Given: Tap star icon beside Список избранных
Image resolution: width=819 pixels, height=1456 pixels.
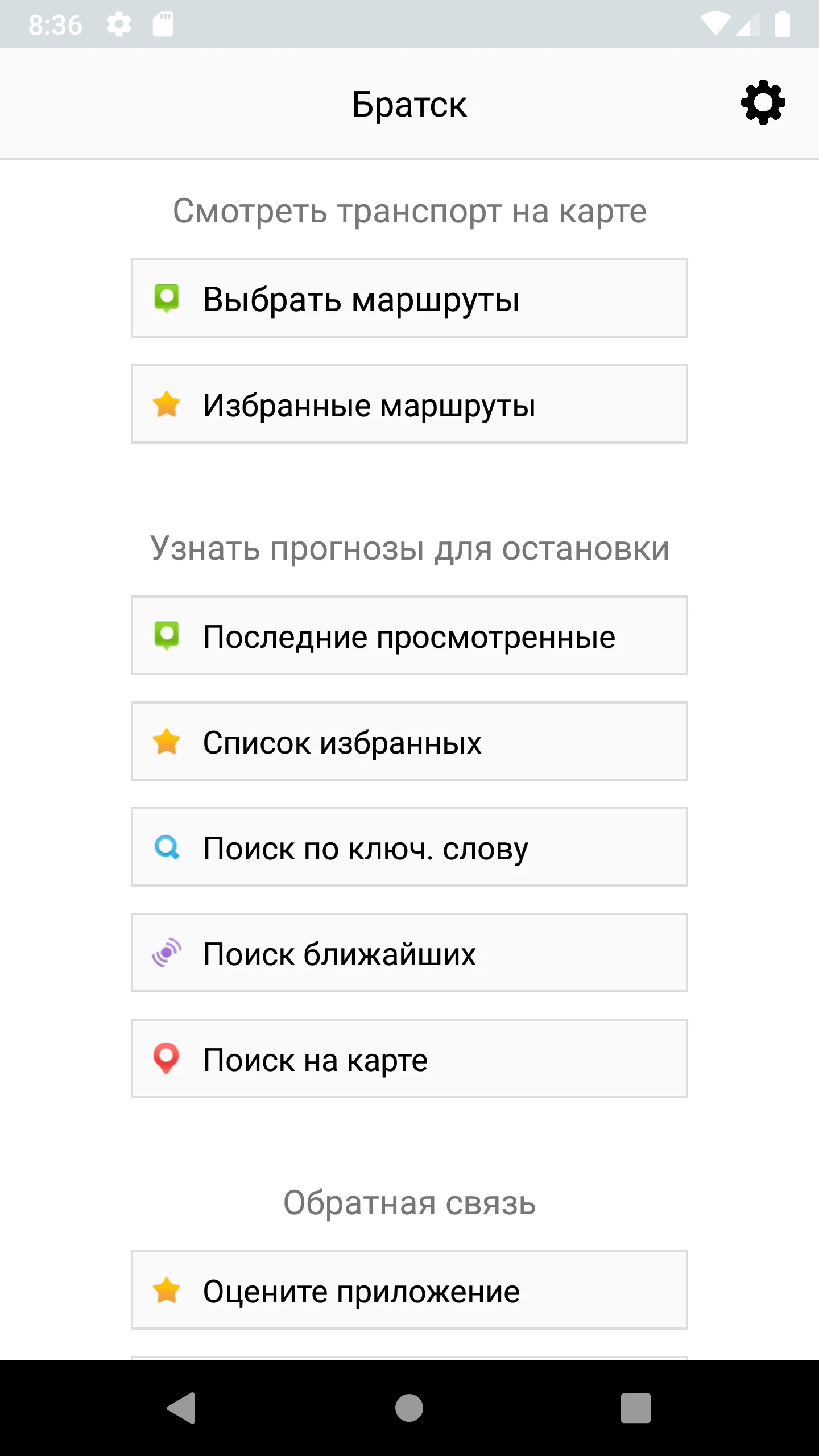Looking at the screenshot, I should point(167,742).
